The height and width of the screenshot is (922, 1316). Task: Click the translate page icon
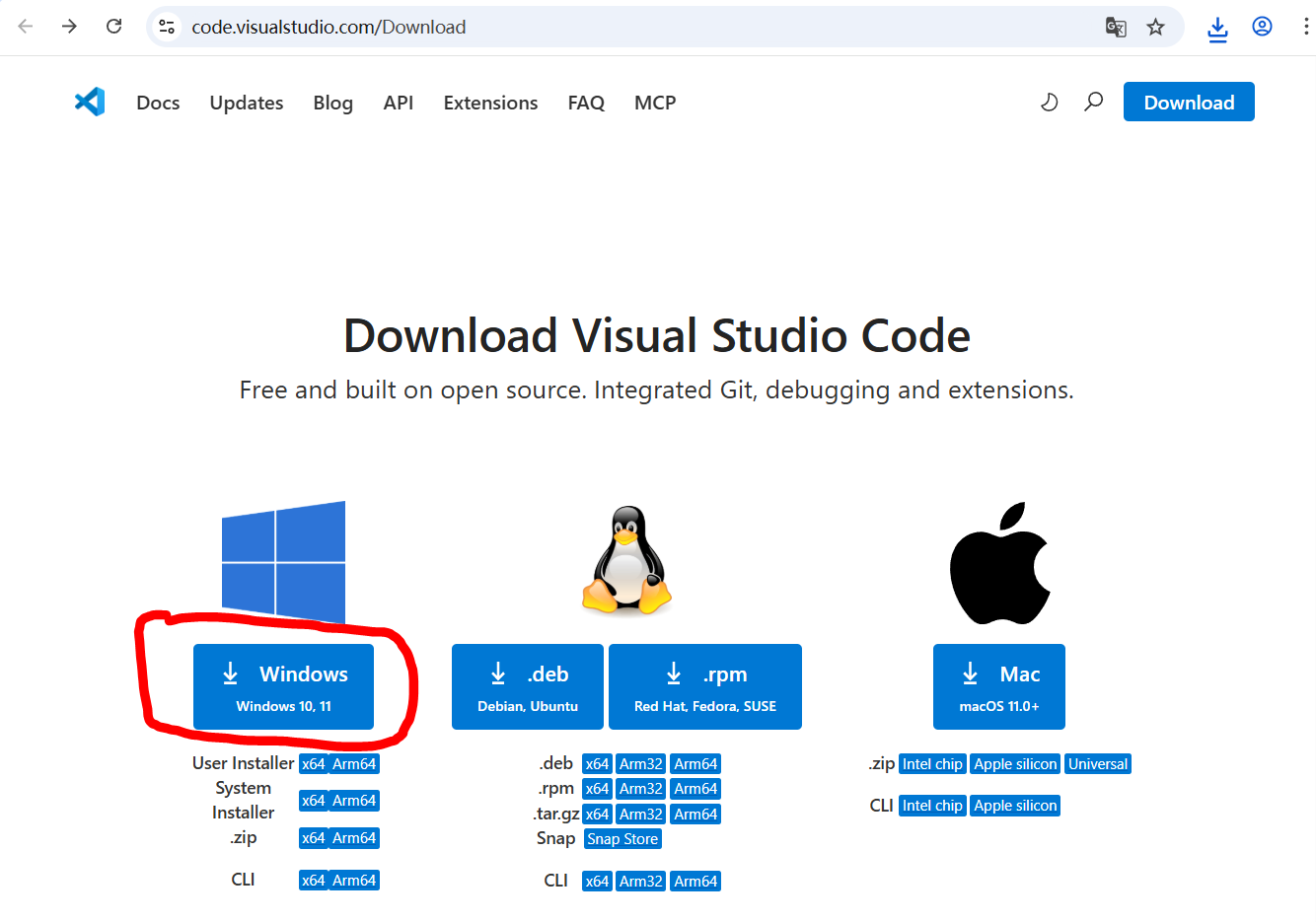click(1116, 27)
